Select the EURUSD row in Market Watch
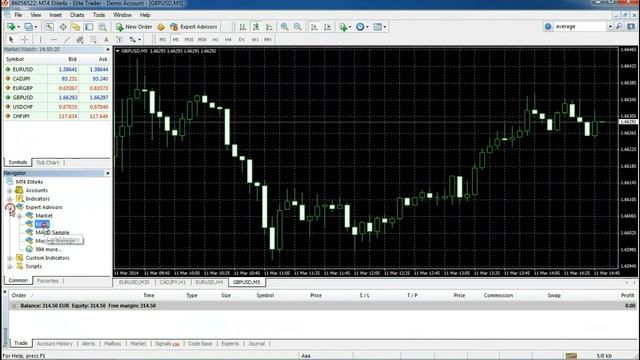Viewport: 640px width, 360px height. [x=57, y=69]
